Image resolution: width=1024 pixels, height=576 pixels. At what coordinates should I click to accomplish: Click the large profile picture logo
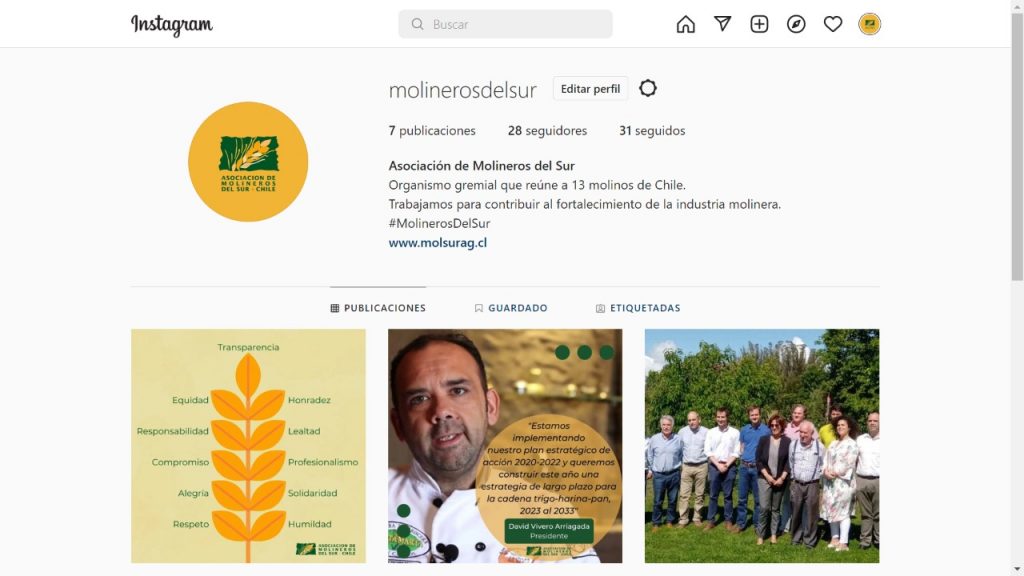click(x=248, y=162)
